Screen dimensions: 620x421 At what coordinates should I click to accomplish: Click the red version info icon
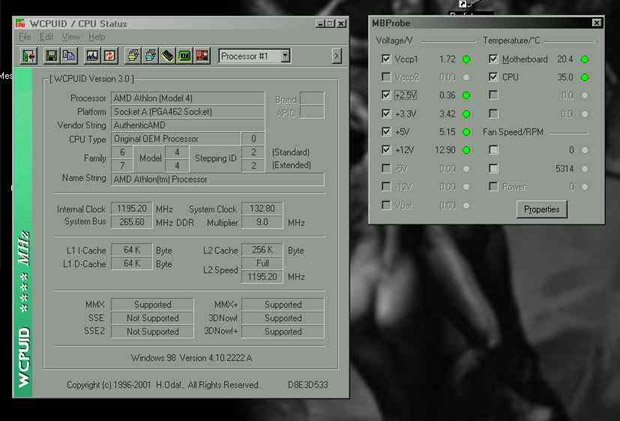202,56
